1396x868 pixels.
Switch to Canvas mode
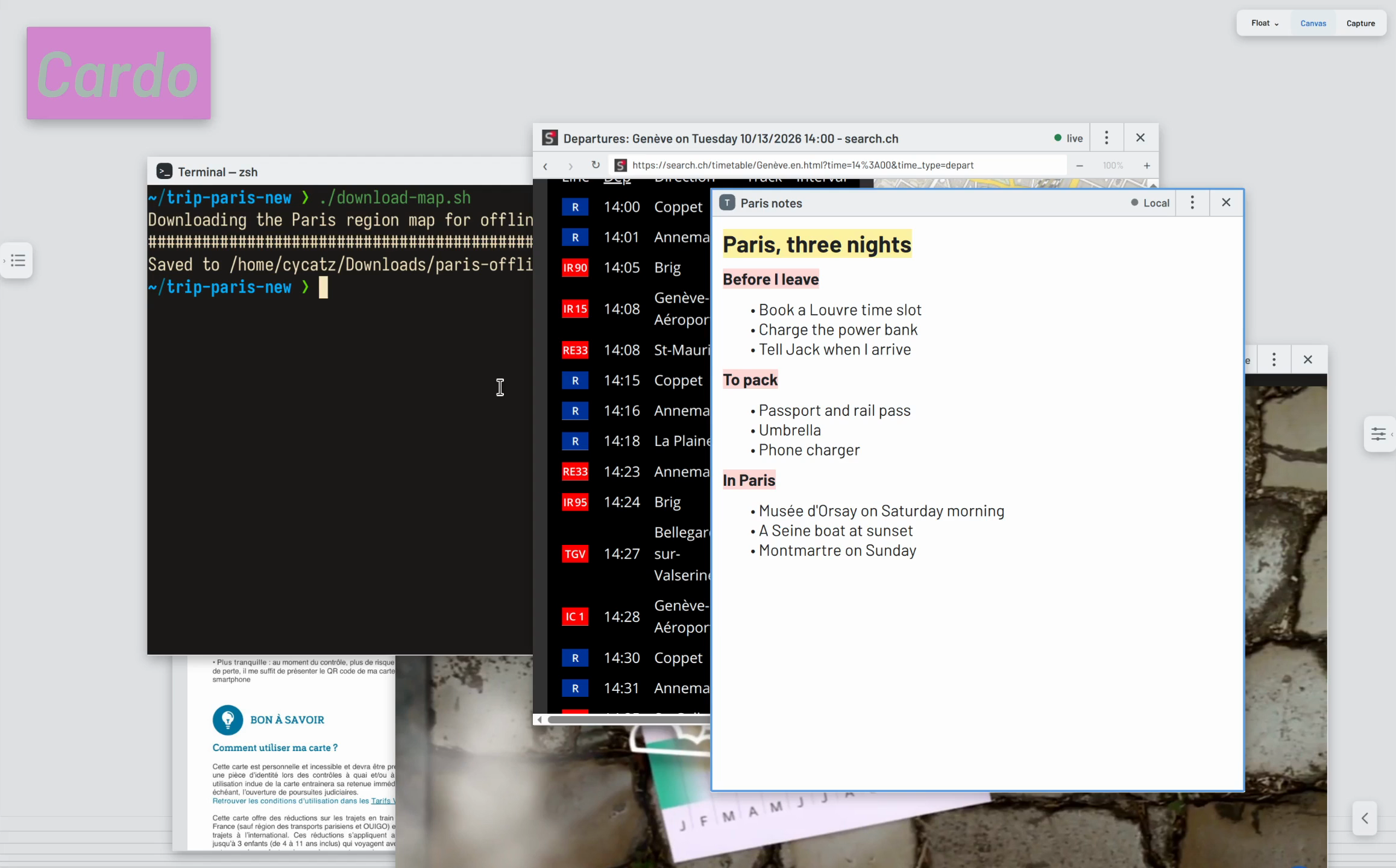click(x=1313, y=24)
